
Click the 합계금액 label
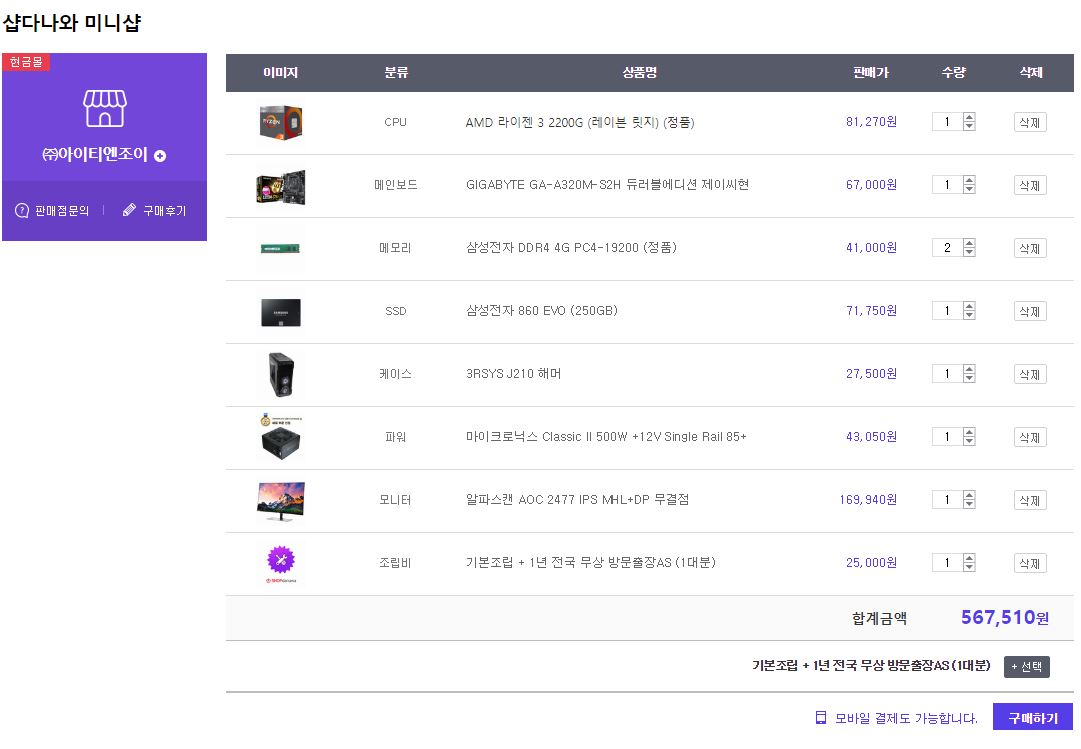879,618
